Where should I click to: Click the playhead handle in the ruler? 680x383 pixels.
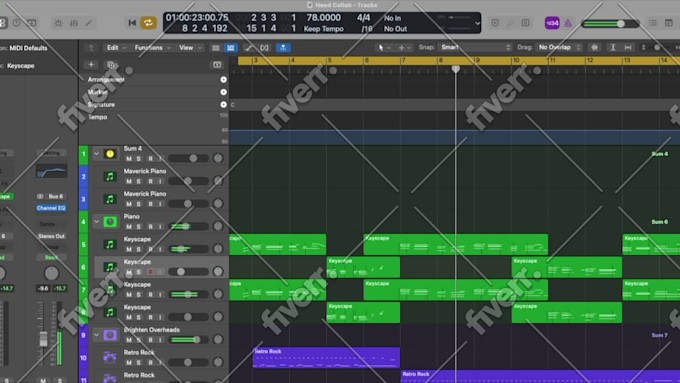pos(455,69)
